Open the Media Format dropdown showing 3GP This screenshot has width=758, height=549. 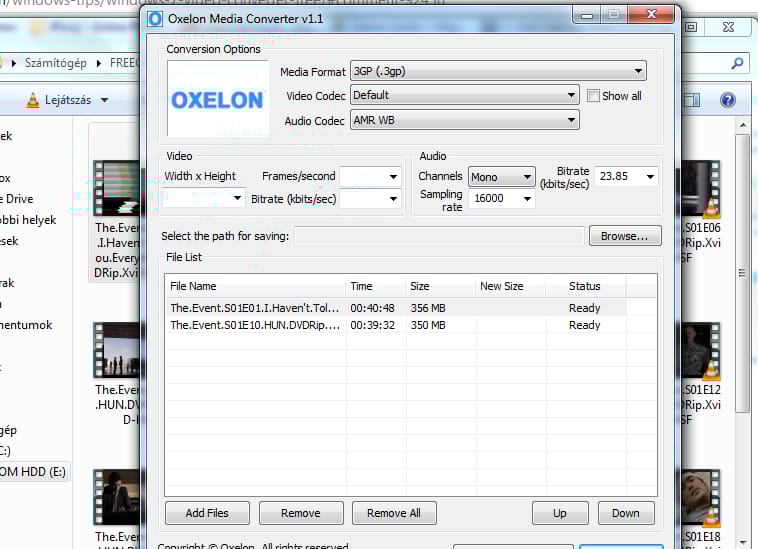click(x=498, y=72)
